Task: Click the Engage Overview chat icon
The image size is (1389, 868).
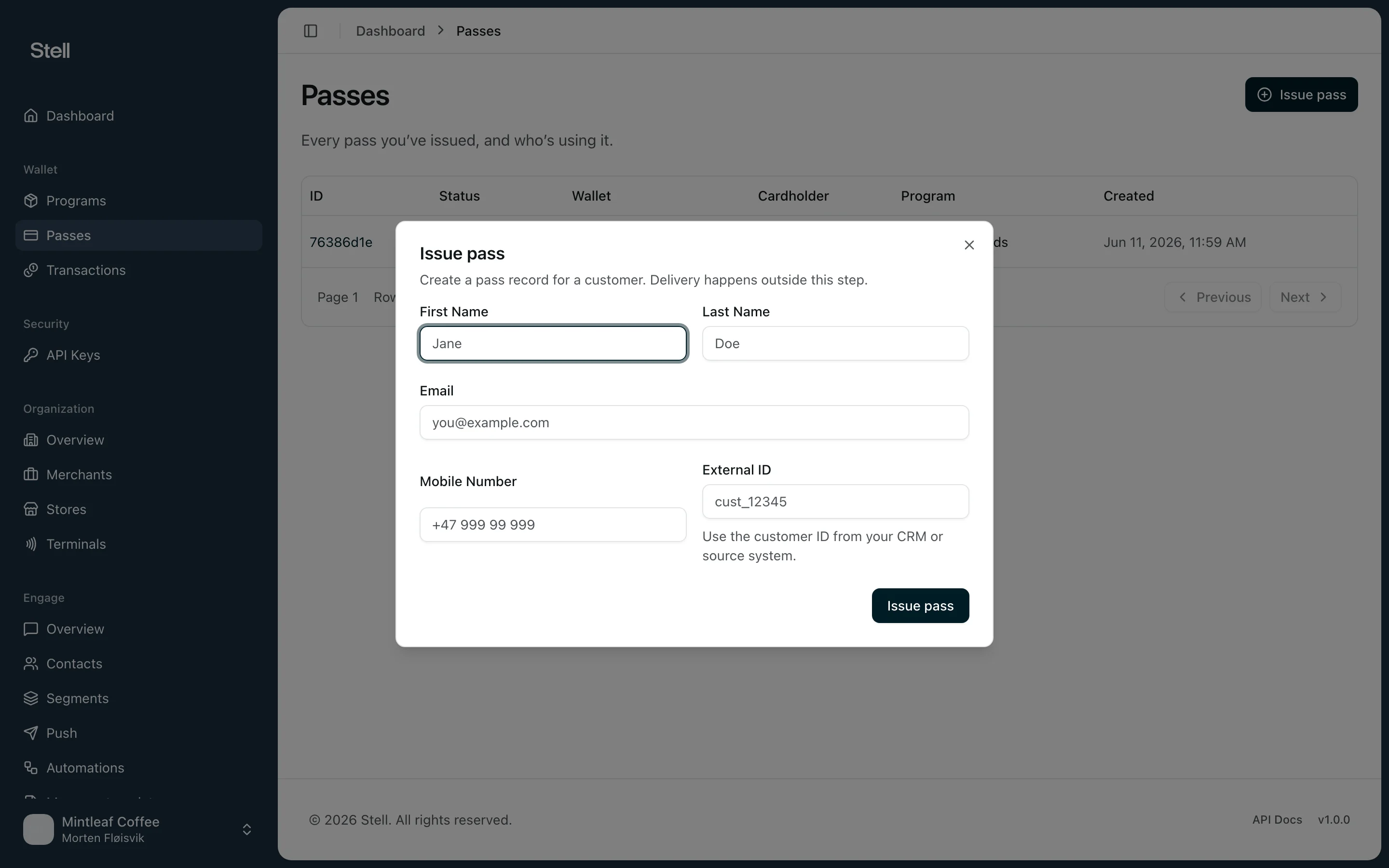Action: tap(31, 629)
